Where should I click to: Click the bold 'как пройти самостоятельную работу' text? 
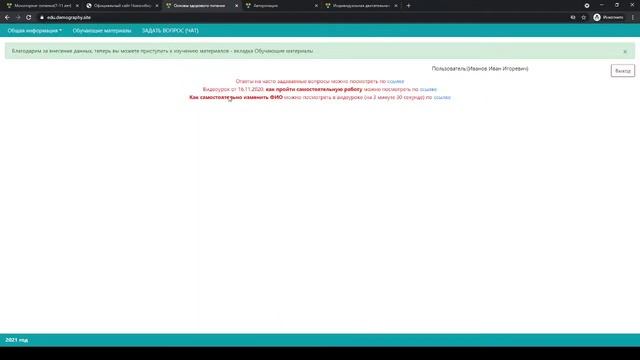tap(314, 89)
